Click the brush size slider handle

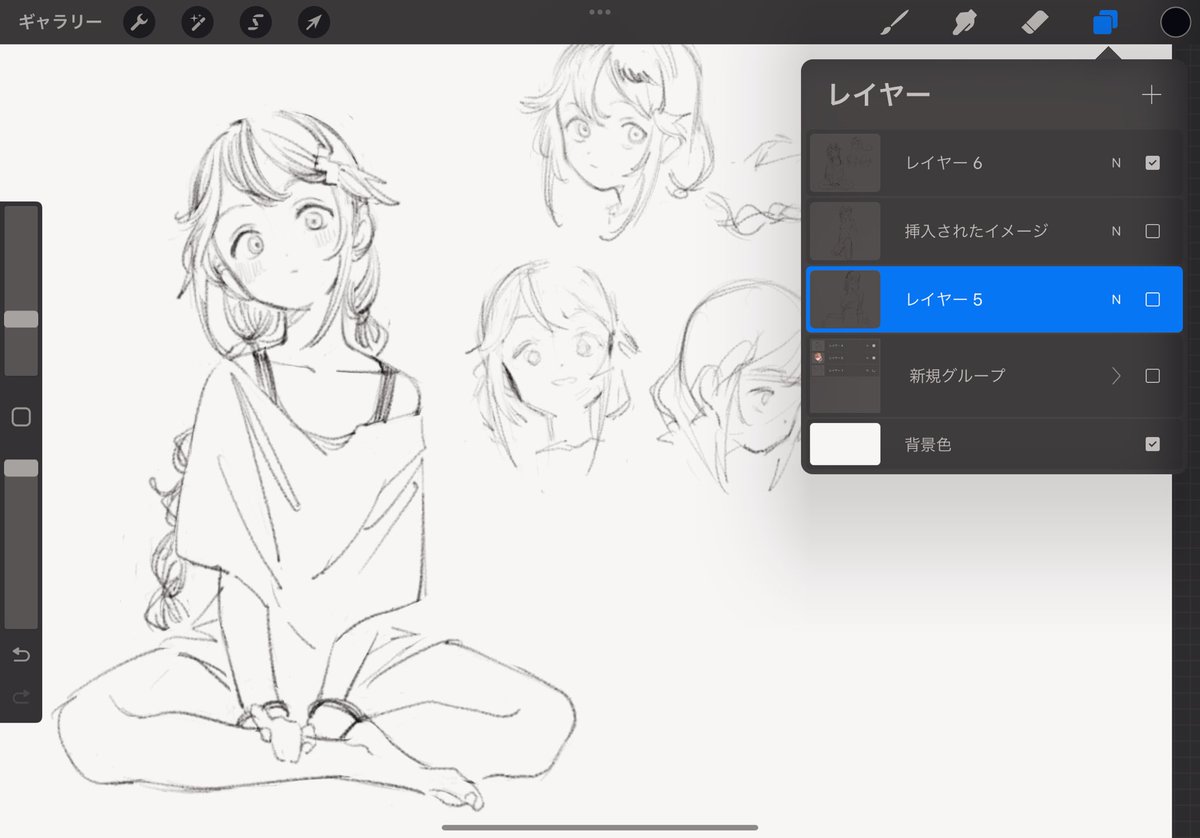pos(21,319)
